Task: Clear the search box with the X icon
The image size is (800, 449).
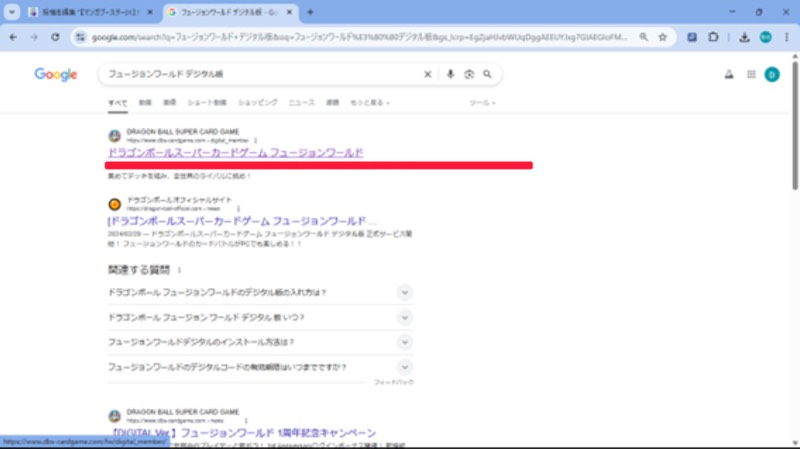Action: point(428,74)
